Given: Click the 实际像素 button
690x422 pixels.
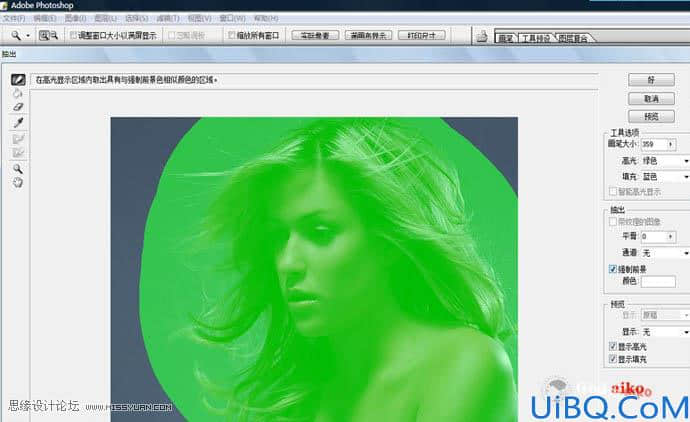Looking at the screenshot, I should coord(315,36).
